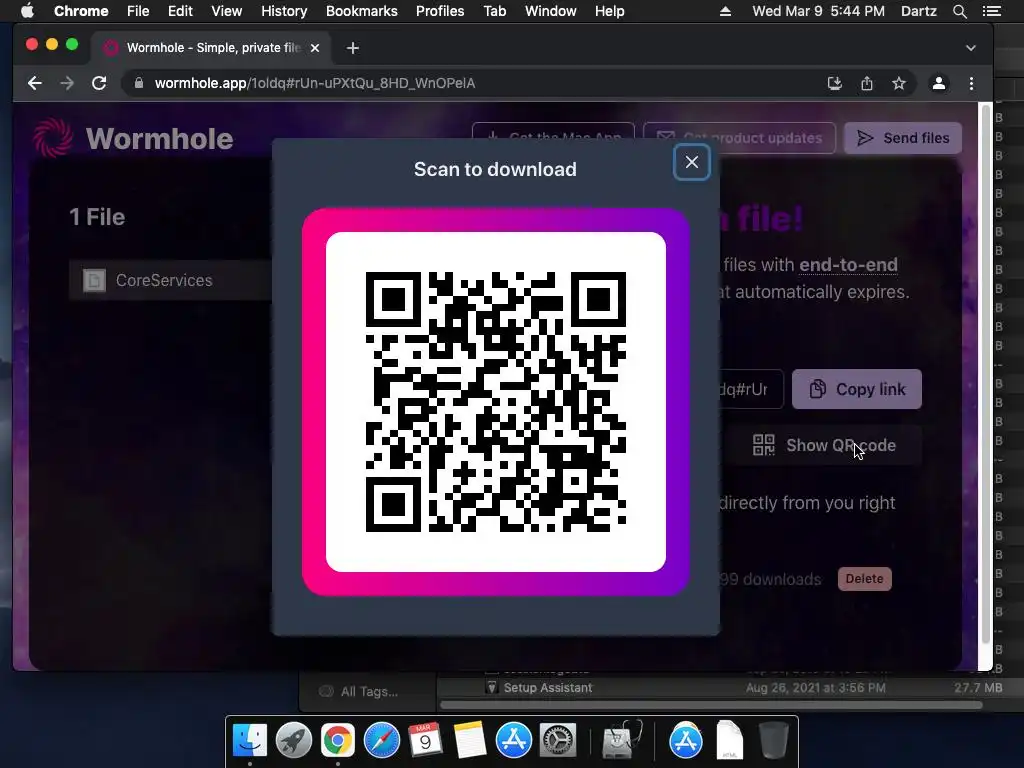Go forward with the forward arrow
Image resolution: width=1024 pixels, height=768 pixels.
pos(67,83)
